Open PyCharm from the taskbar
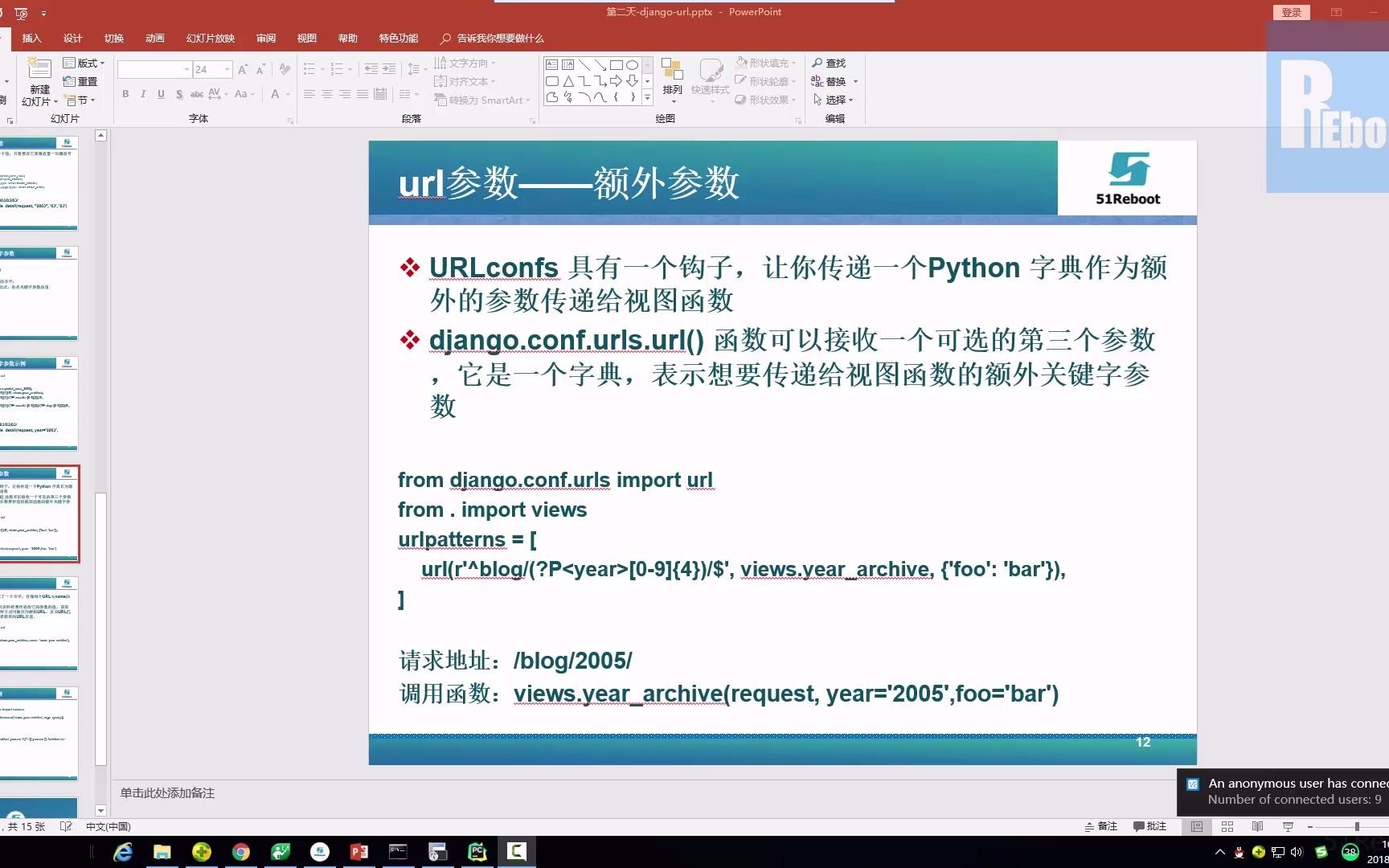1389x868 pixels. tap(477, 852)
